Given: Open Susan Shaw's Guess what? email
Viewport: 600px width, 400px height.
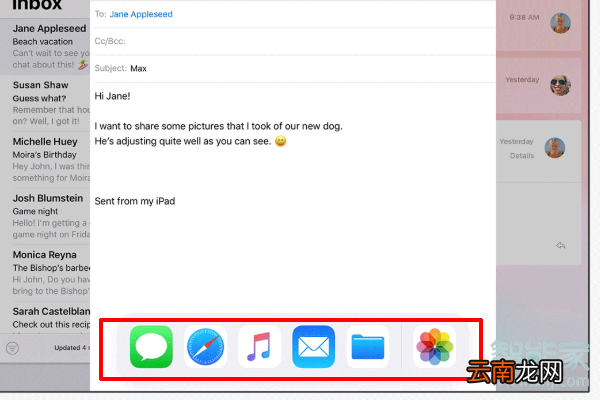Looking at the screenshot, I should [x=45, y=103].
